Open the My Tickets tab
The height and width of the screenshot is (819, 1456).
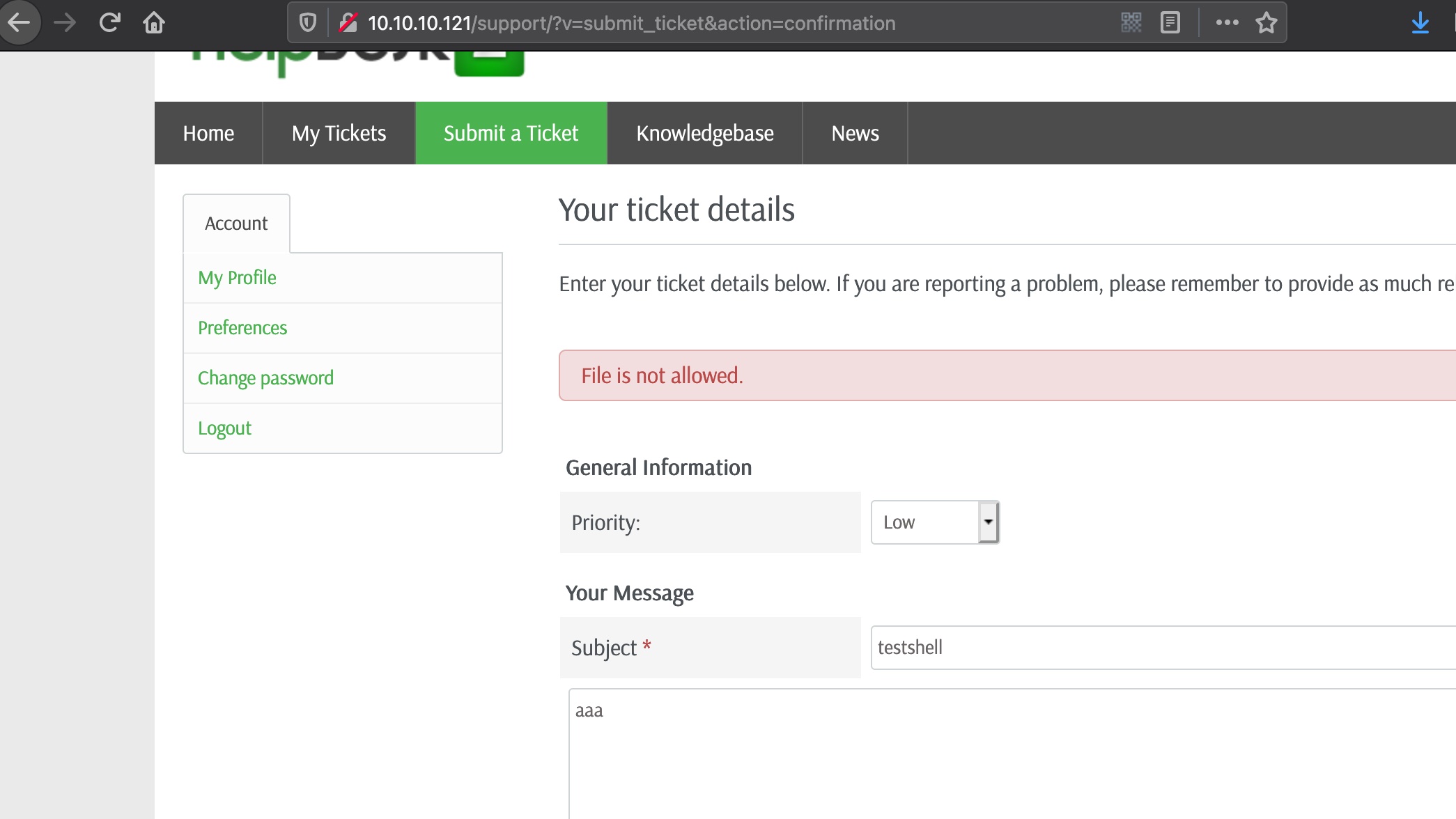339,133
